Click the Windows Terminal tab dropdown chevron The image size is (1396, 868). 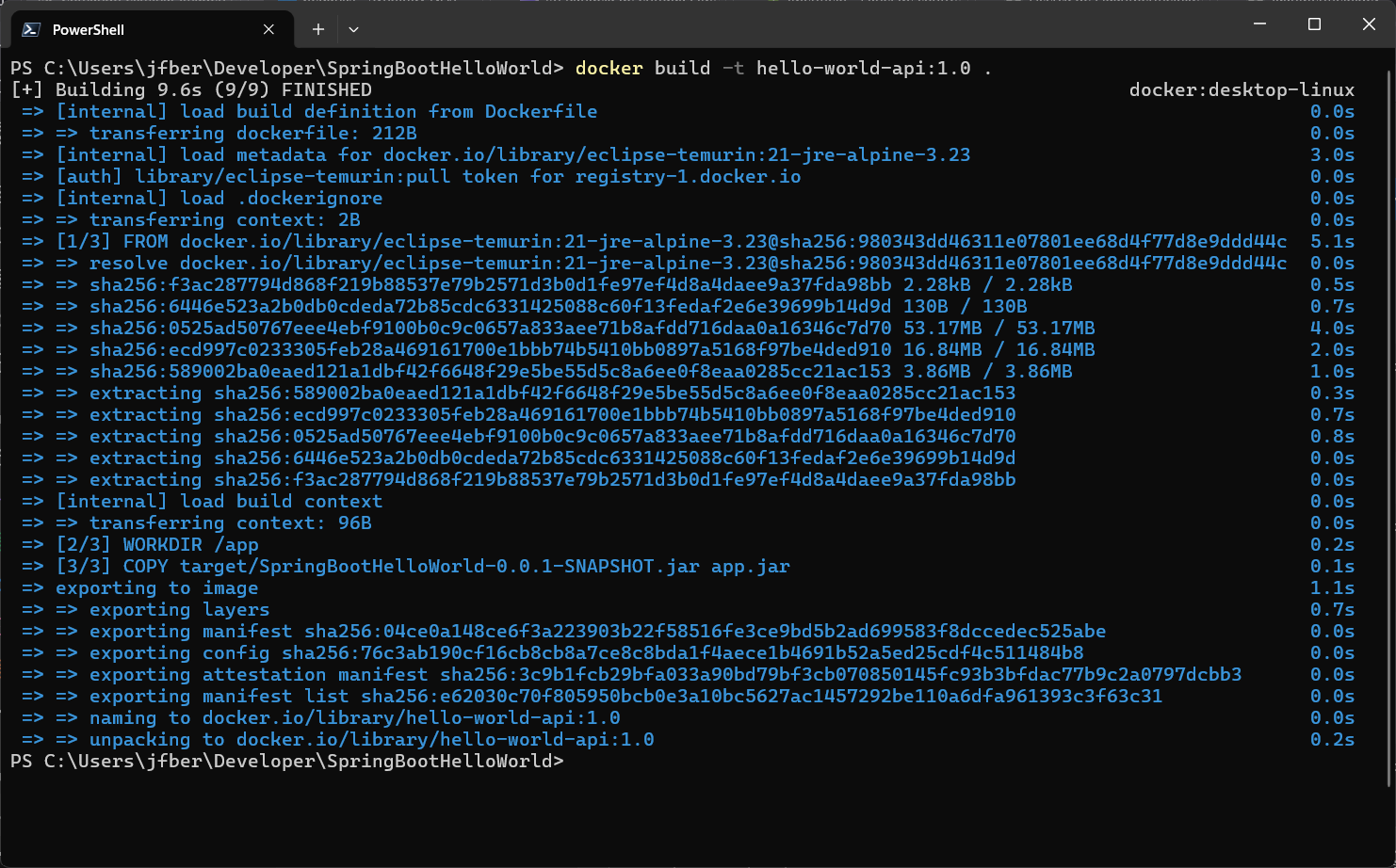pos(353,28)
